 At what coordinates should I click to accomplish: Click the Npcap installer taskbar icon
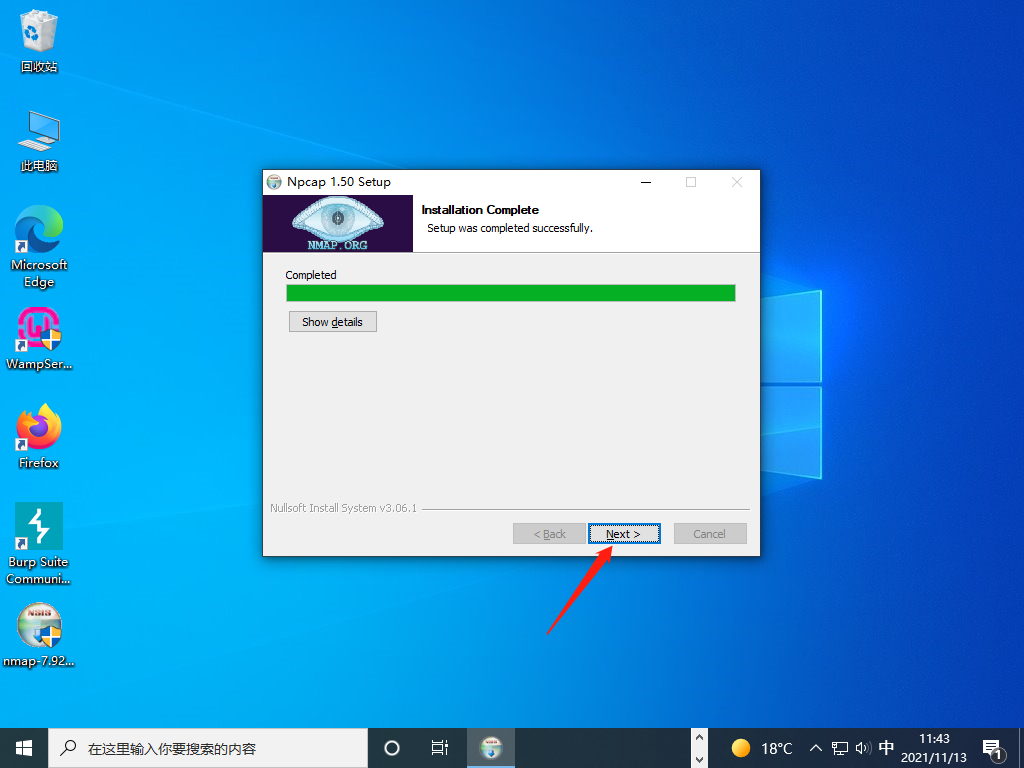491,748
